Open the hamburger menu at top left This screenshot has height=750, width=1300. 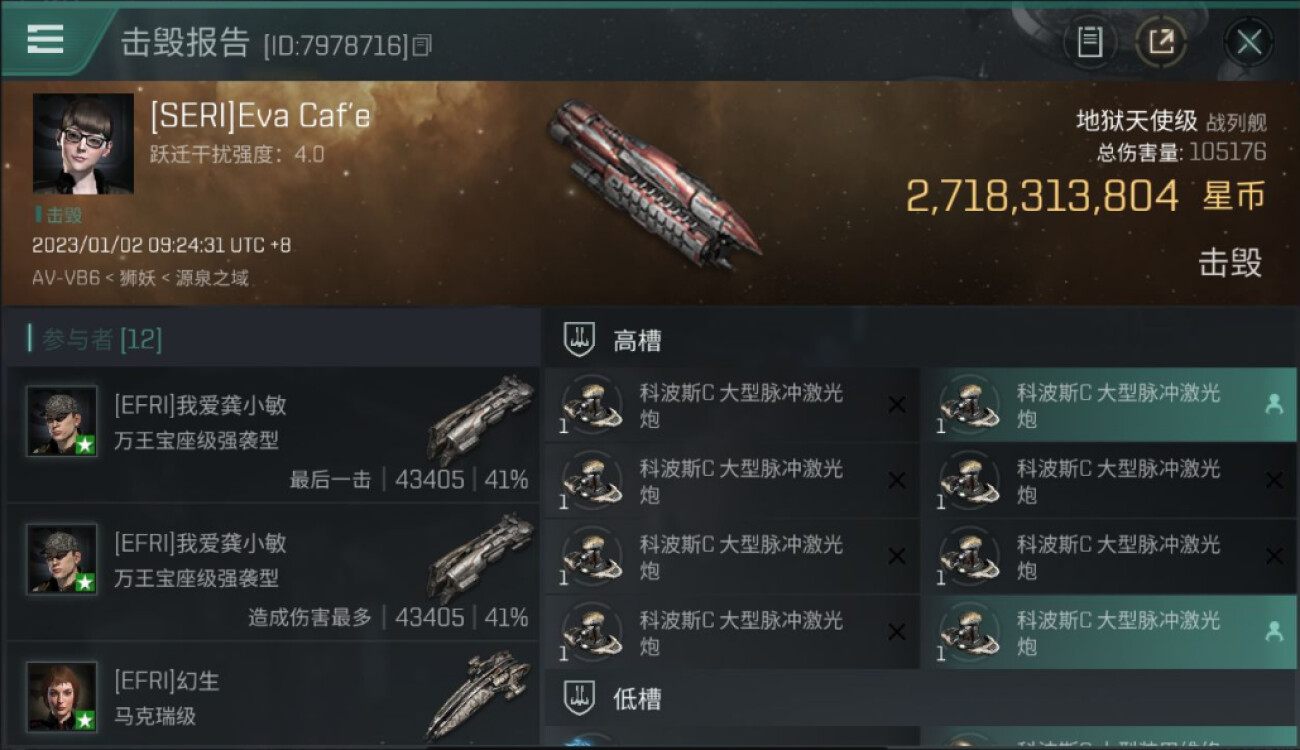coord(46,40)
